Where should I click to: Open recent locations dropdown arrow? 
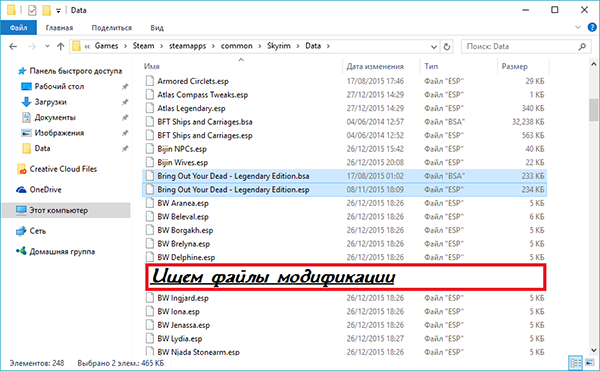[x=47, y=46]
